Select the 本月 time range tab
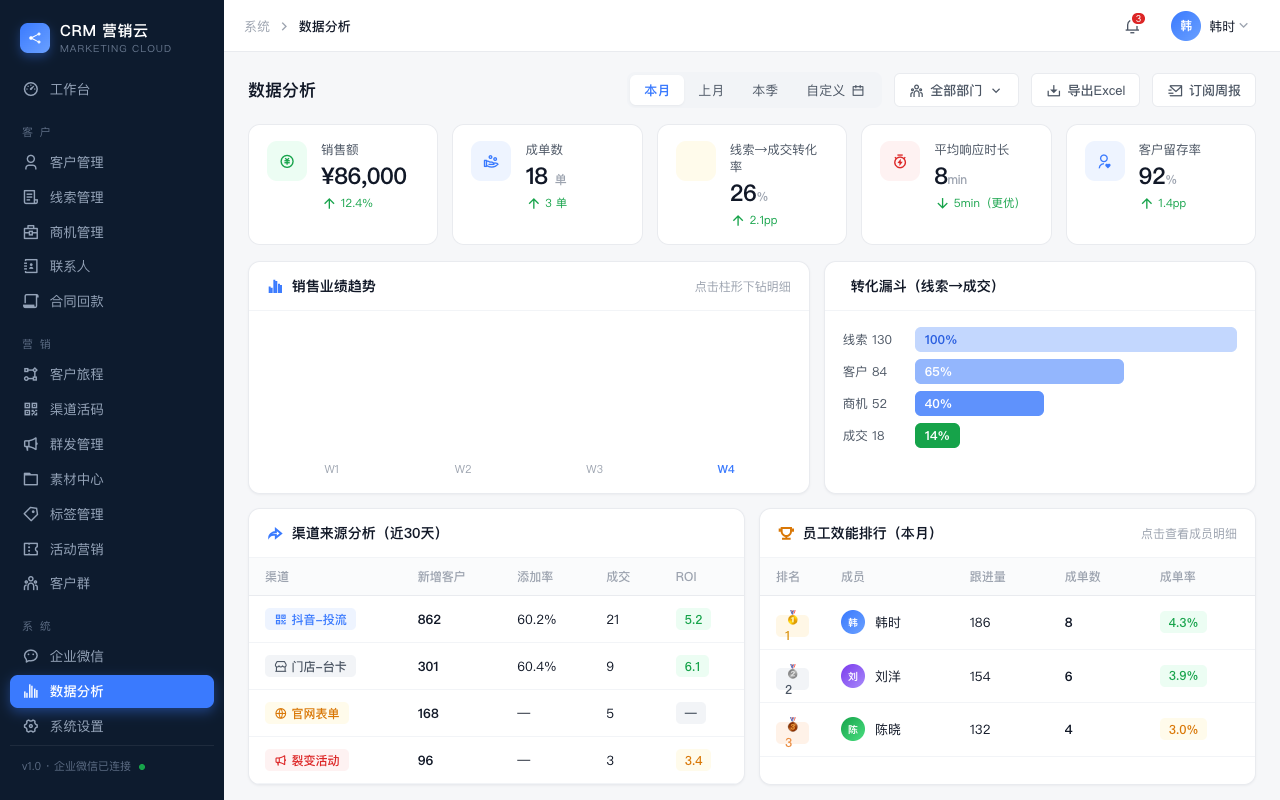Viewport: 1280px width, 800px height. pos(657,90)
